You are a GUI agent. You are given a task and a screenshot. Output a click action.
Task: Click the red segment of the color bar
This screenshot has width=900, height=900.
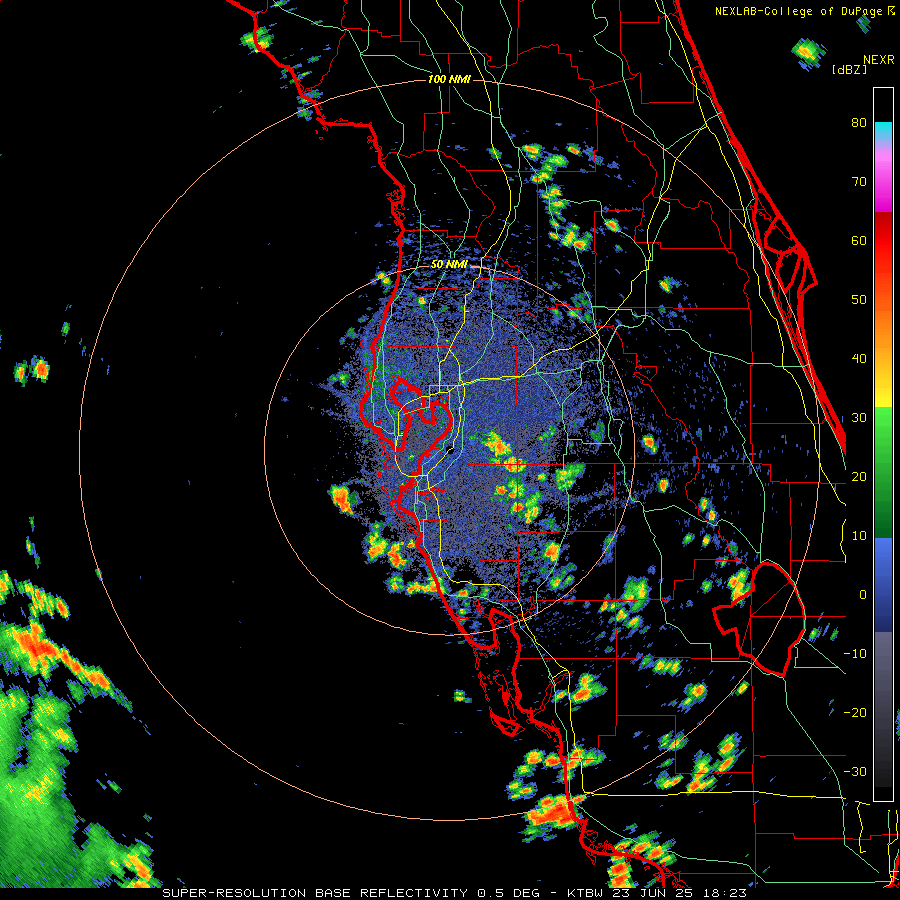[883, 241]
